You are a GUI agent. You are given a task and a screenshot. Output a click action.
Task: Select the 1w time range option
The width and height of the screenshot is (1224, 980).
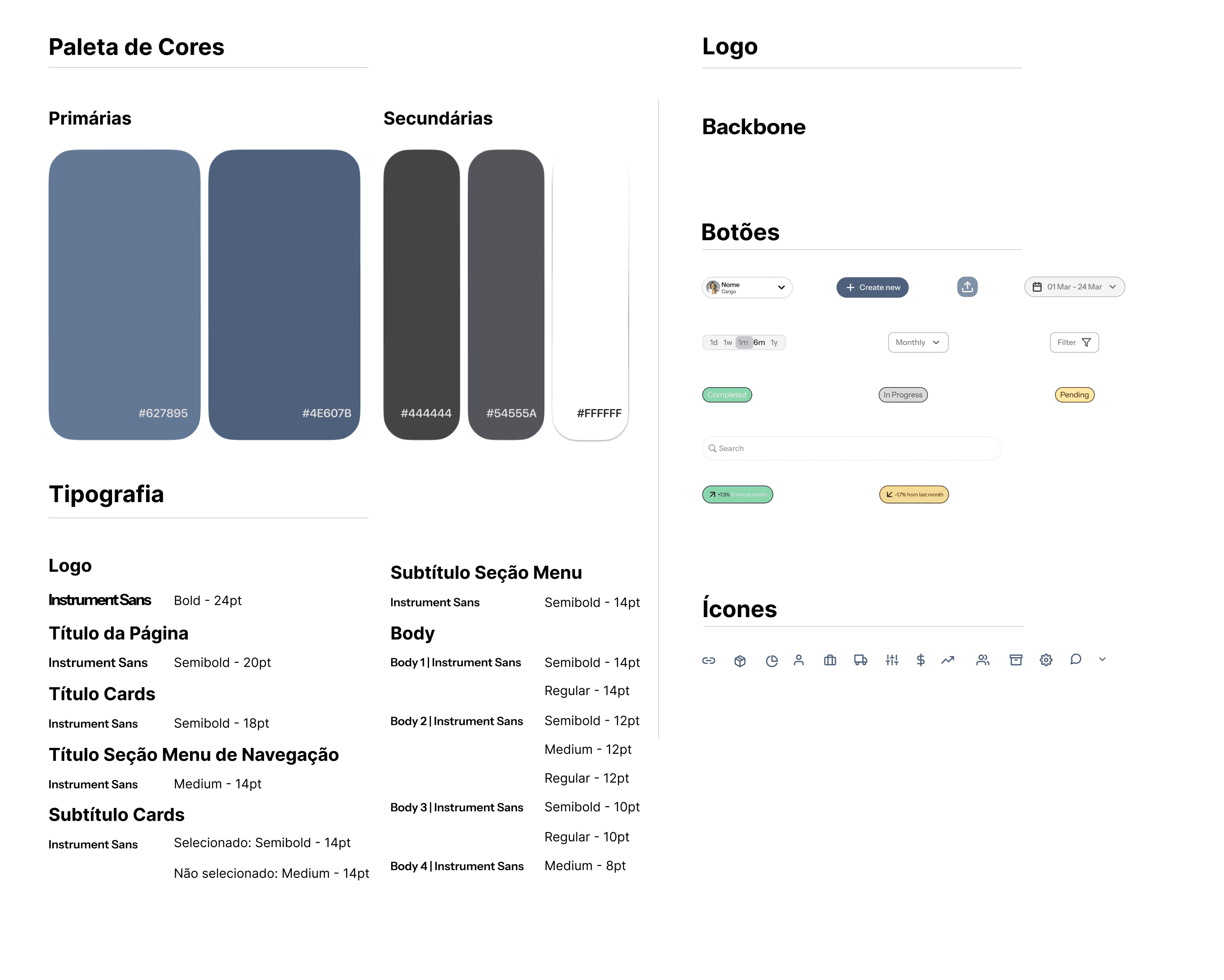click(727, 342)
